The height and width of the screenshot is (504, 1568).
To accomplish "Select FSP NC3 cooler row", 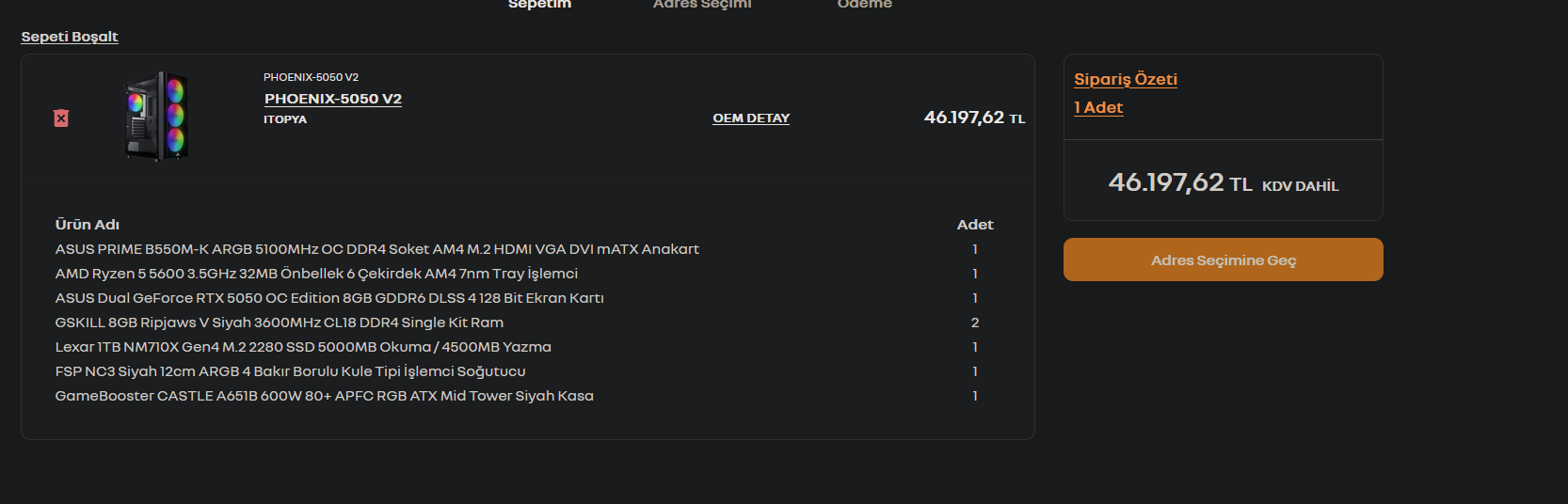I will click(x=524, y=371).
